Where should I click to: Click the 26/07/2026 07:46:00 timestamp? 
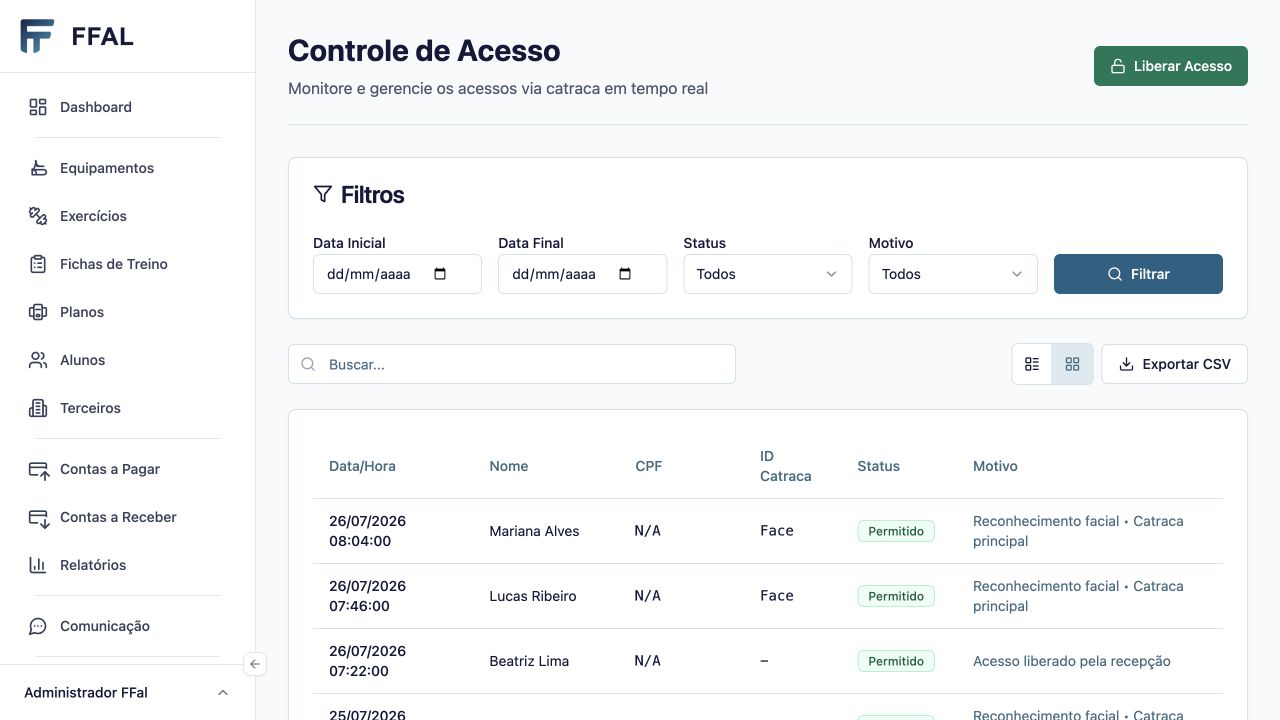pos(368,596)
